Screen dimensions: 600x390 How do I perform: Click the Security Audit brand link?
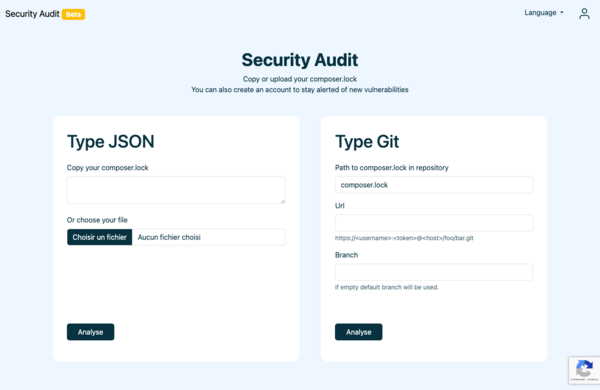[32, 14]
